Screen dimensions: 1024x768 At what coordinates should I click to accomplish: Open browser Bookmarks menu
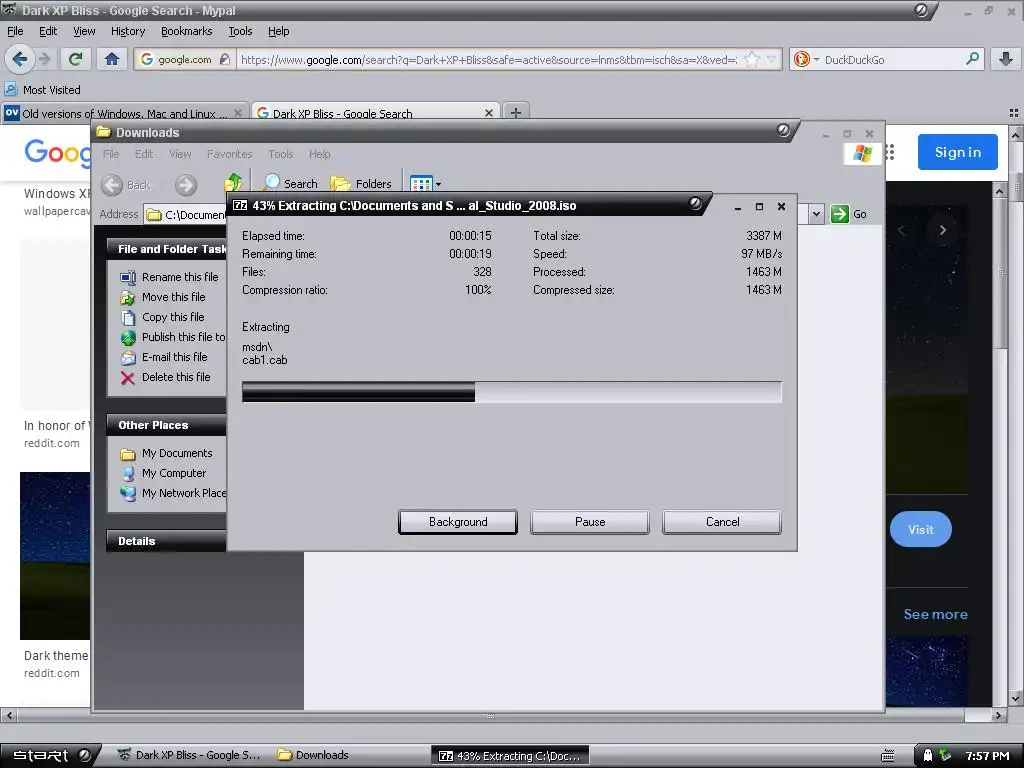pyautogui.click(x=186, y=31)
